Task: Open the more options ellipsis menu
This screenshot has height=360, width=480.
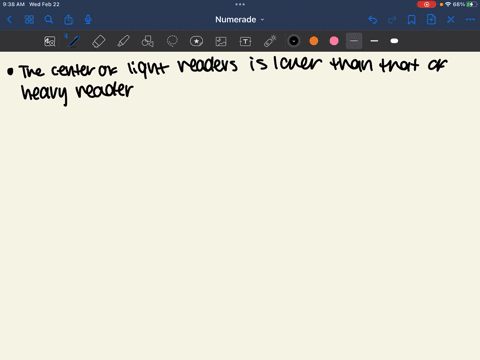Action: [x=470, y=20]
